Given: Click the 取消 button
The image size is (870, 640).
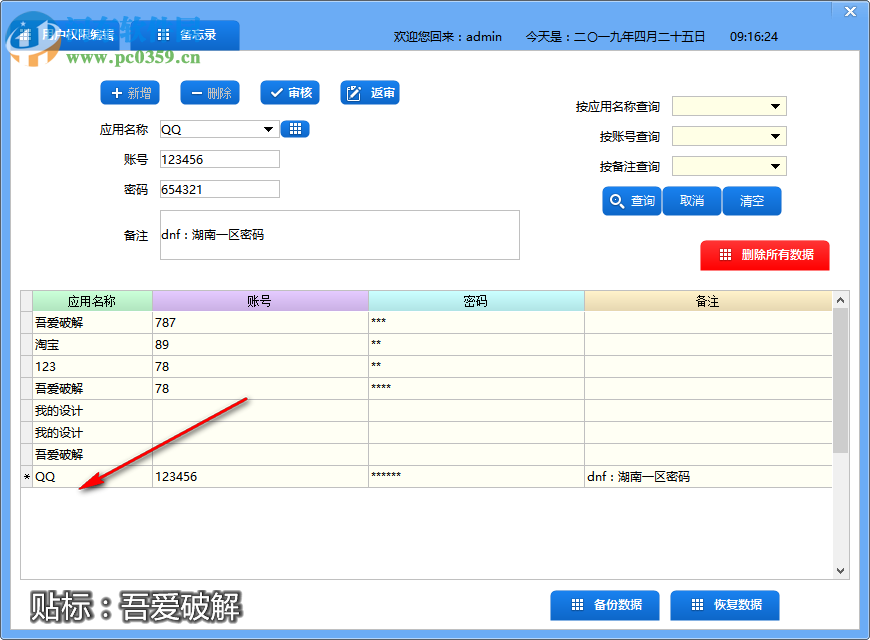Looking at the screenshot, I should tap(692, 200).
